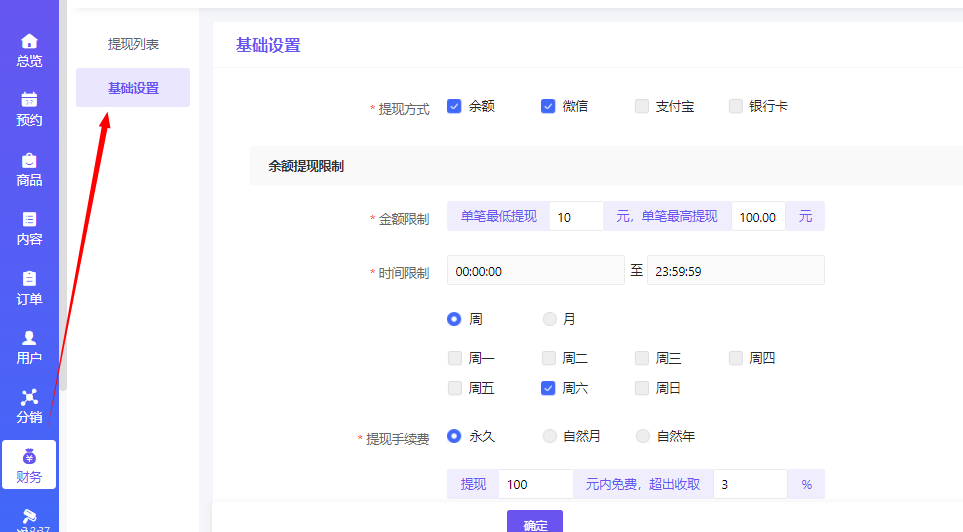Select 自然月 for withdrawal fee period
Image resolution: width=963 pixels, height=532 pixels.
[x=550, y=436]
